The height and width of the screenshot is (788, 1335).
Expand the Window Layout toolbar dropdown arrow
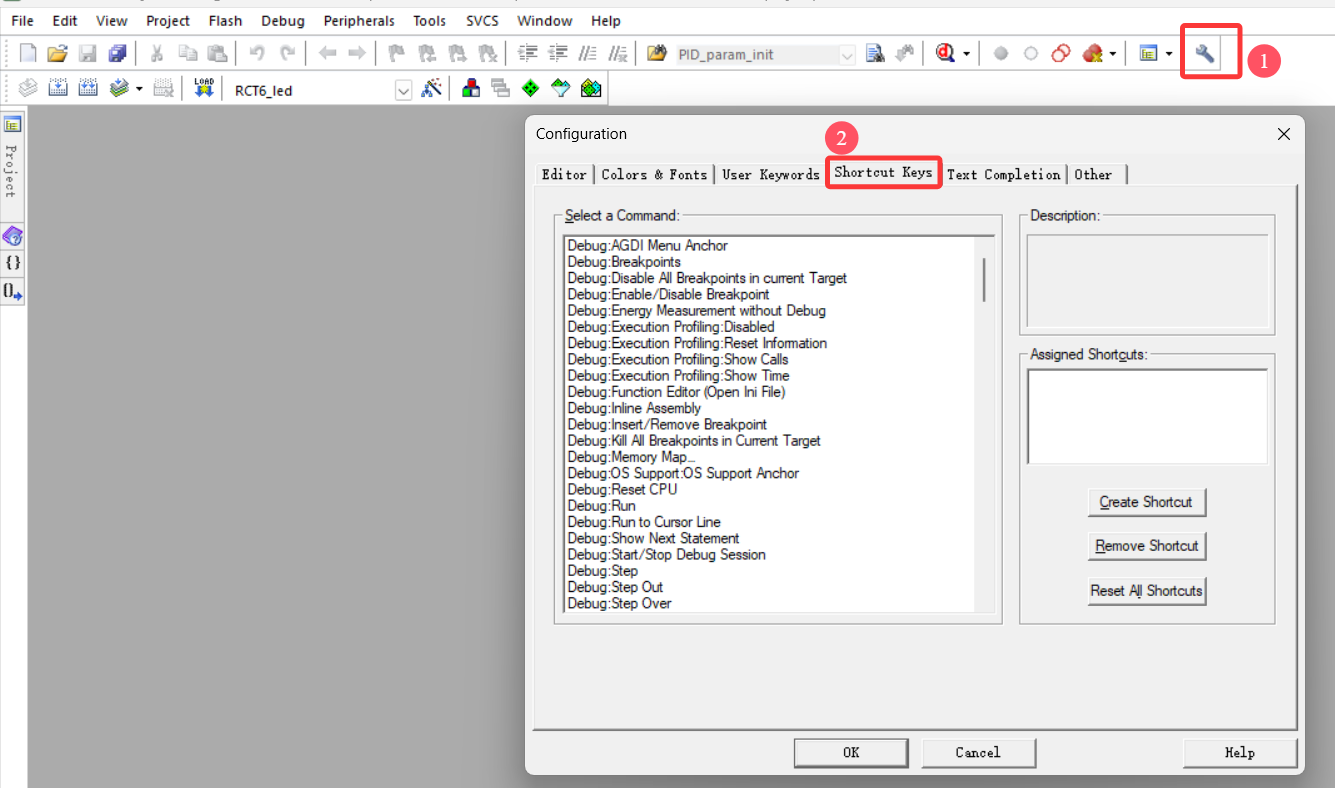tap(1169, 54)
